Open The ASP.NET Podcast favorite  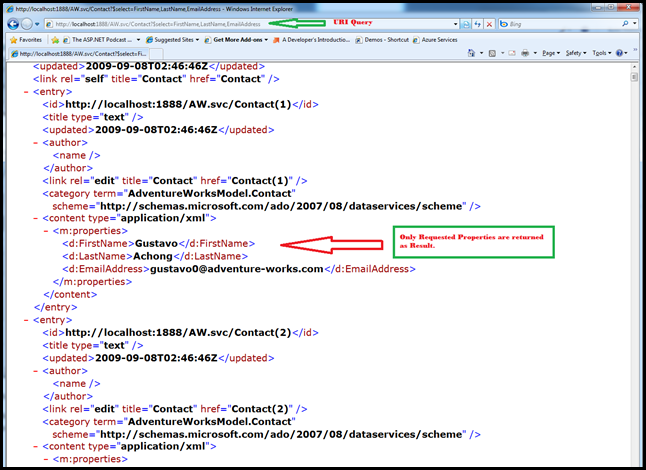point(98,40)
